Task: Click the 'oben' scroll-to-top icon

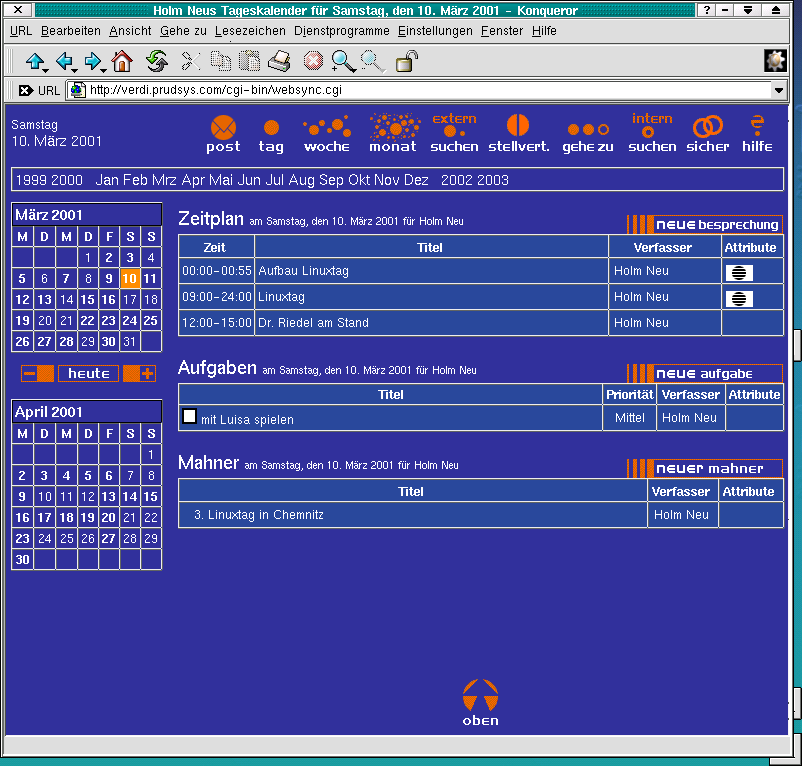Action: coord(480,694)
